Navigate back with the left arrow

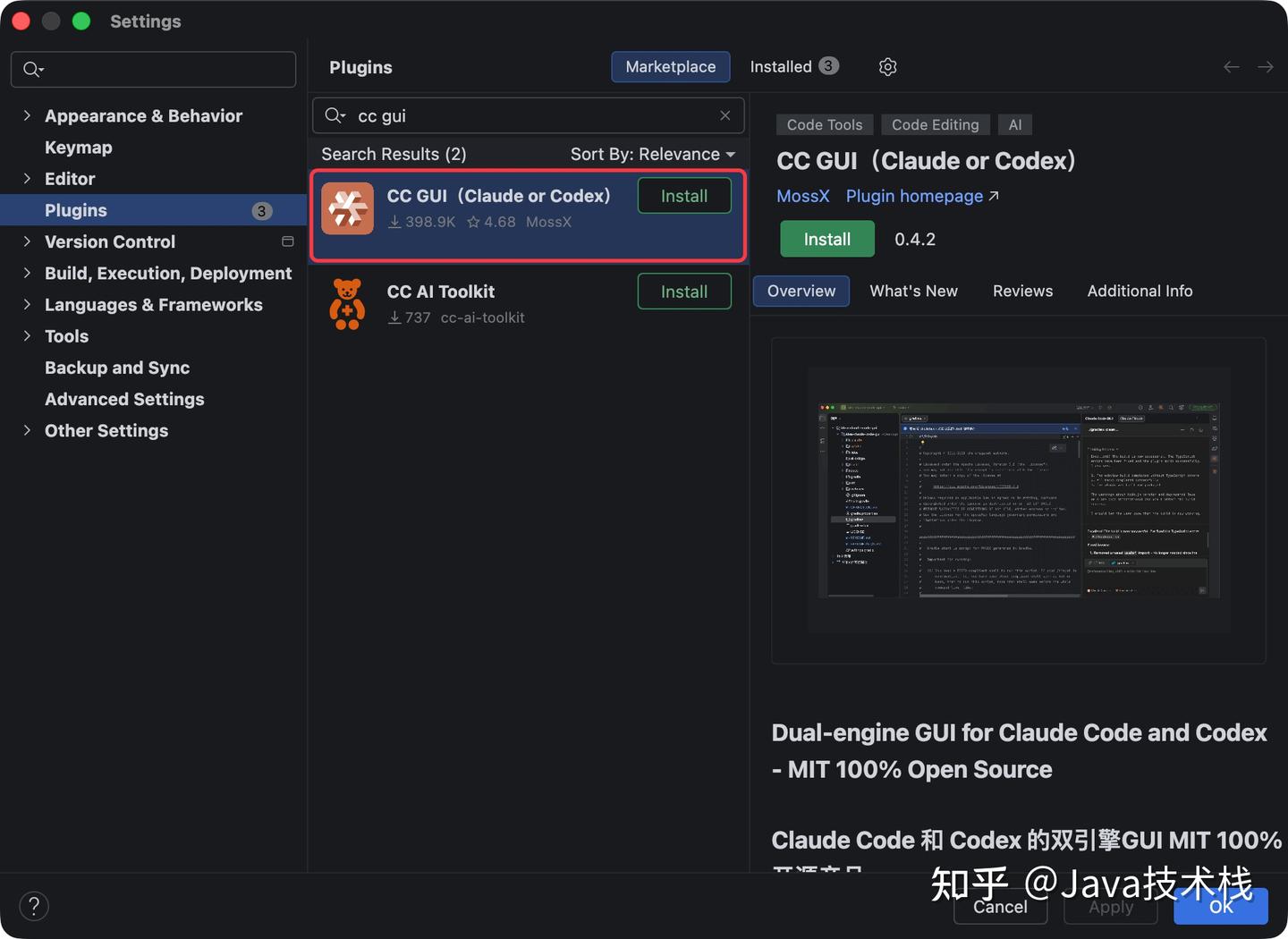[1232, 67]
